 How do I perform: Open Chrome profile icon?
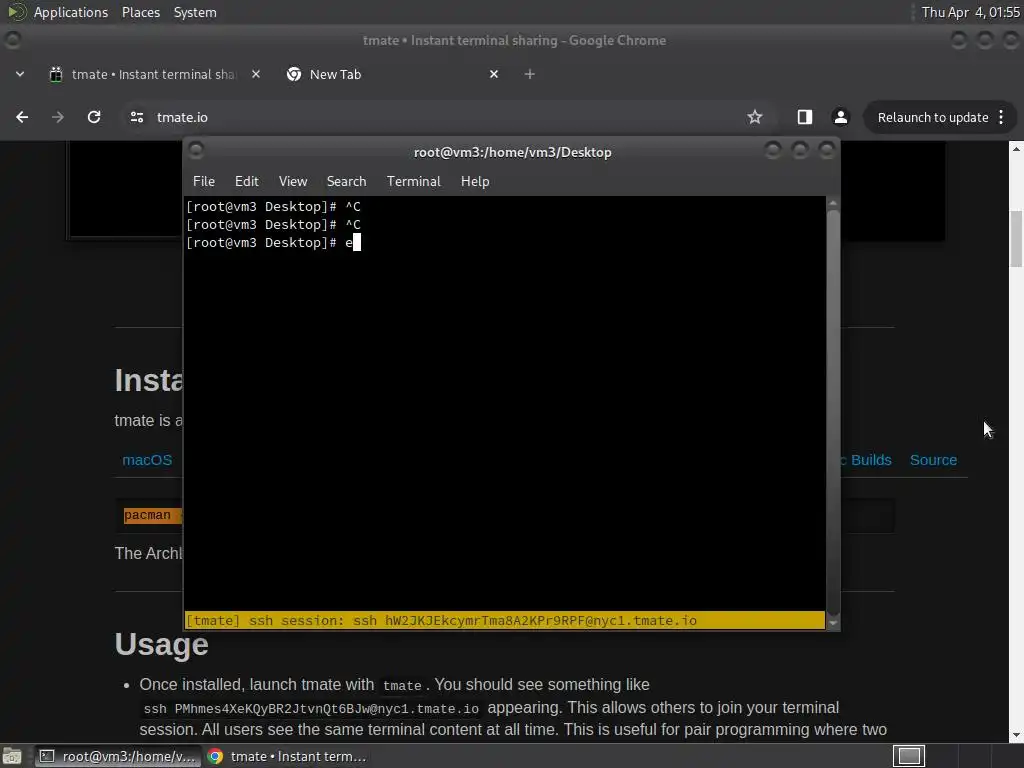pyautogui.click(x=840, y=117)
